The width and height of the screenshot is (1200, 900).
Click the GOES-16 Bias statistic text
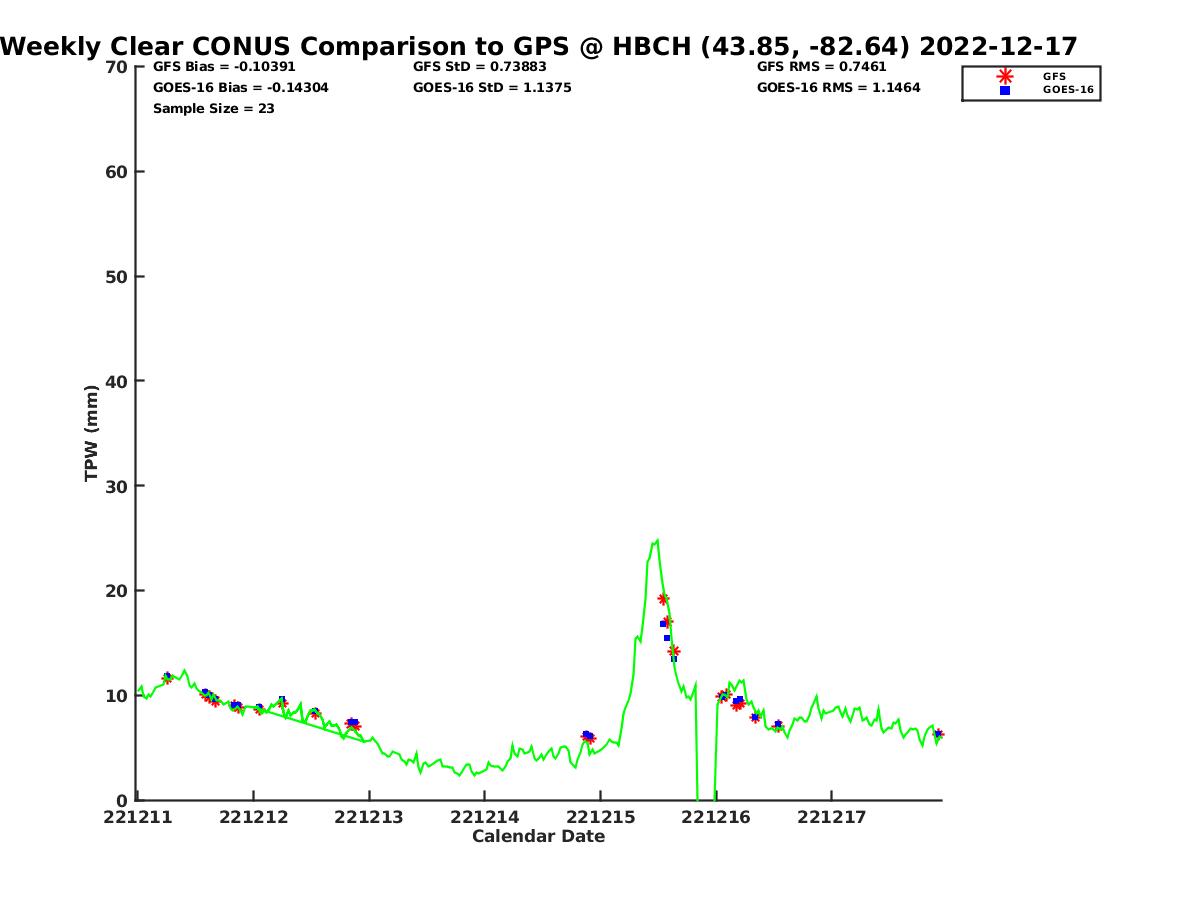click(x=240, y=88)
